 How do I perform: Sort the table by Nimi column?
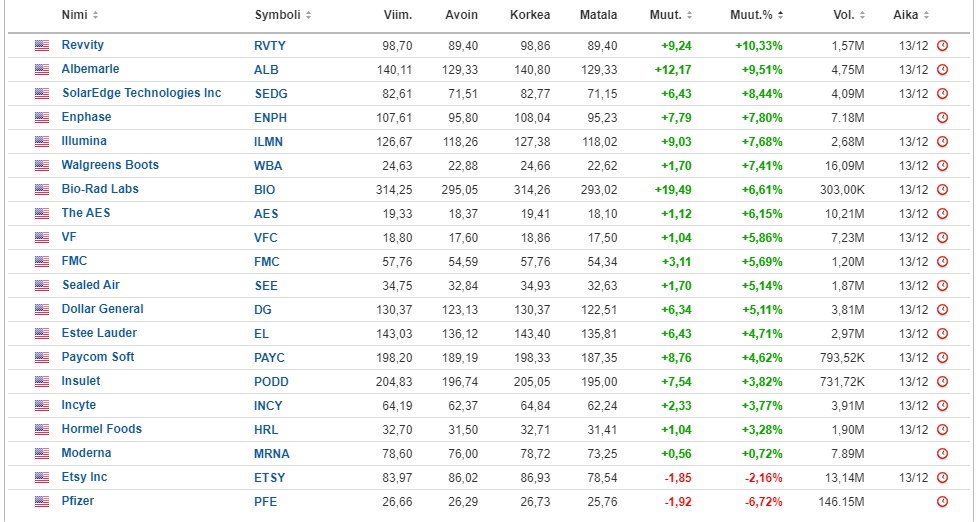coord(79,14)
